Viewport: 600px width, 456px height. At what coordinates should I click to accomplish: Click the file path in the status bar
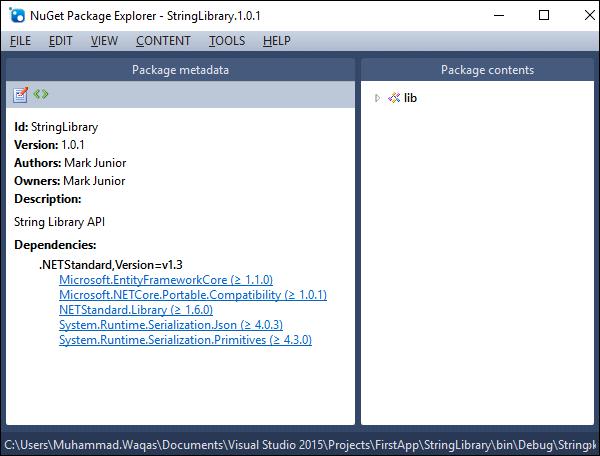coord(300,445)
